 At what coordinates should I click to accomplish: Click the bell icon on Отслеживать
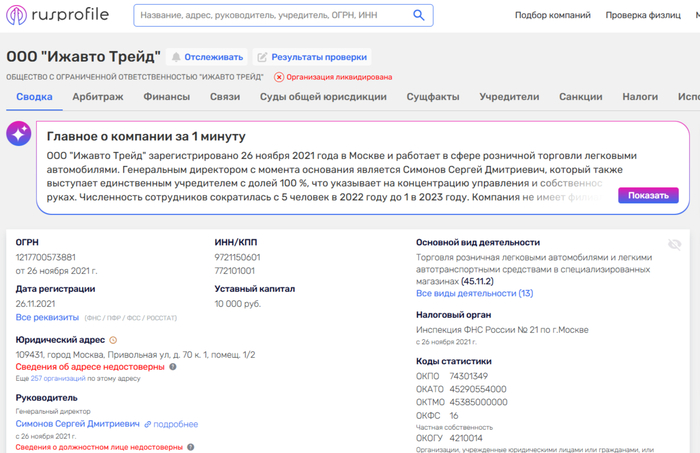pos(176,57)
